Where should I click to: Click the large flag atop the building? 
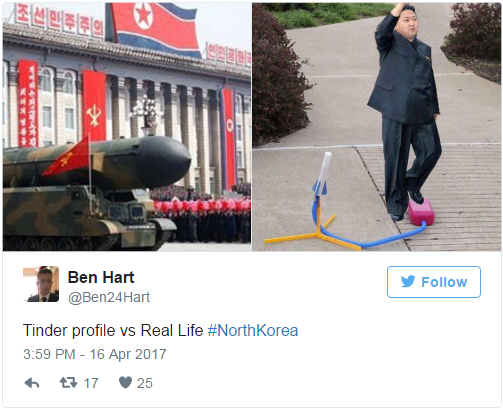click(x=153, y=28)
